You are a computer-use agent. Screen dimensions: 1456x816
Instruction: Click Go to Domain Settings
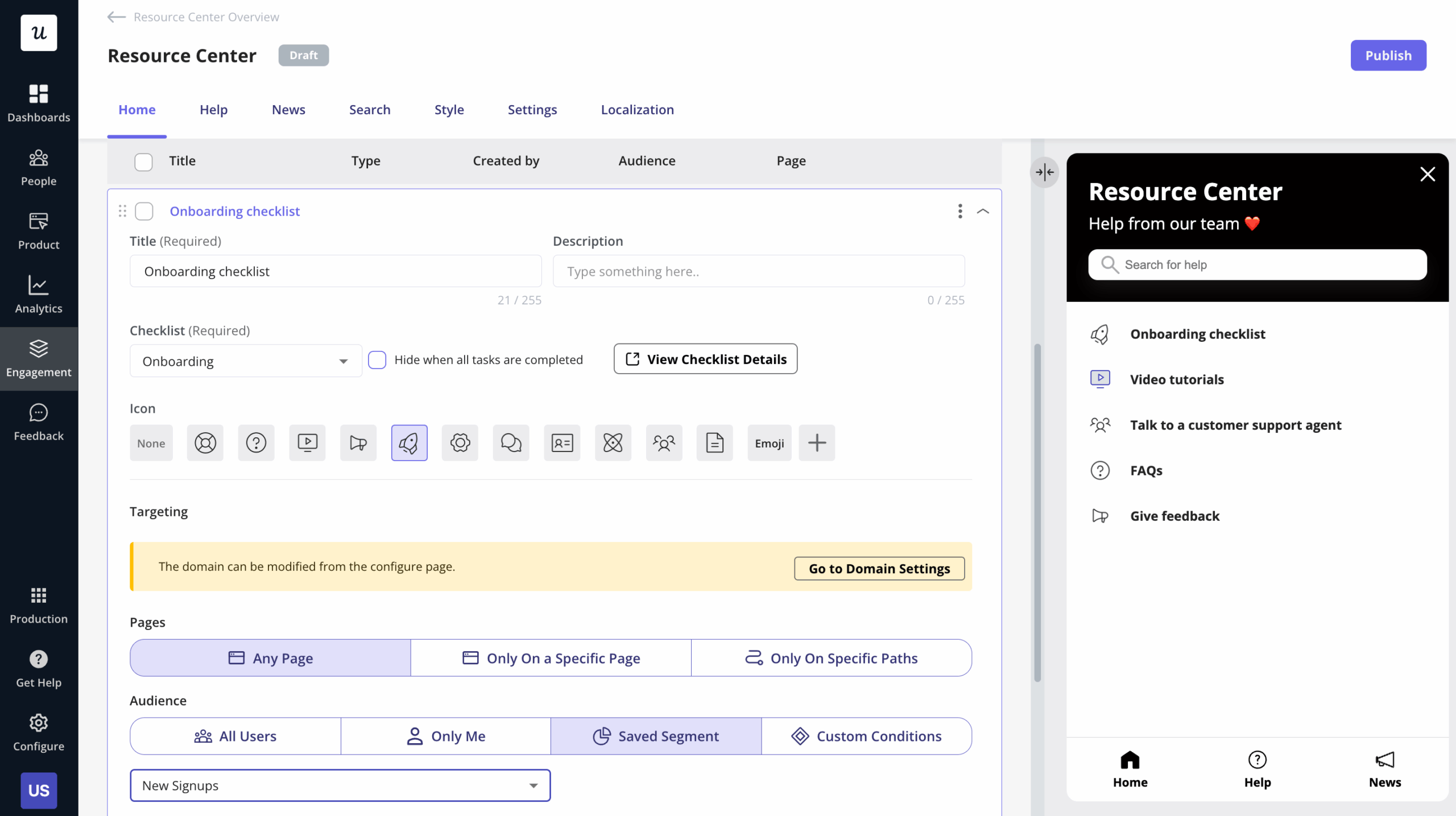pos(879,568)
